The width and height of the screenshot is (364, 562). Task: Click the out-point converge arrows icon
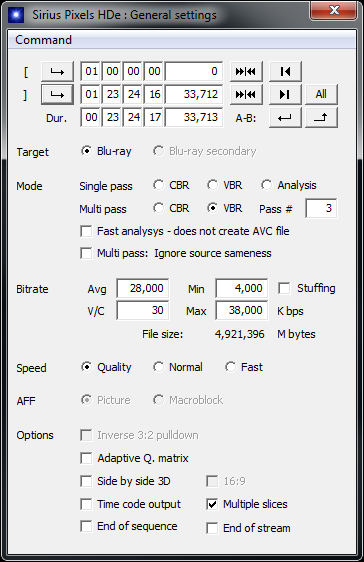[246, 94]
